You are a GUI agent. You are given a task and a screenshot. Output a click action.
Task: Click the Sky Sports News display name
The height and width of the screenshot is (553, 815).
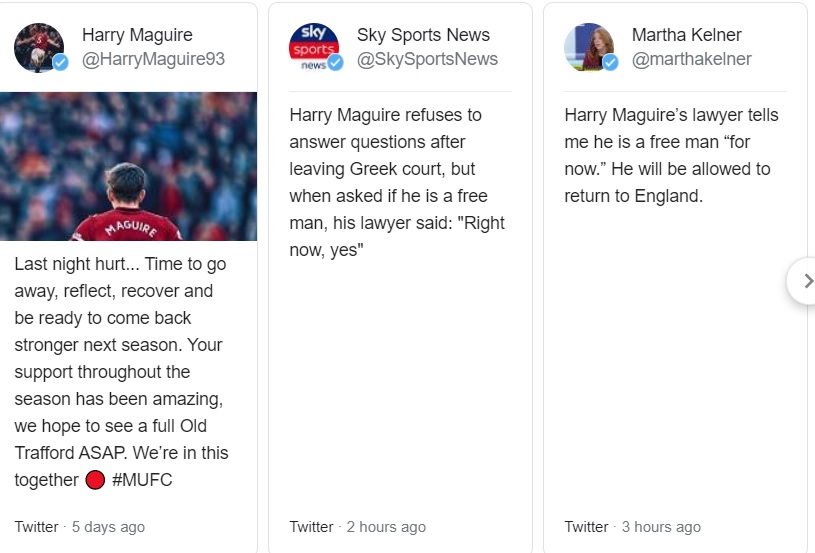[423, 35]
